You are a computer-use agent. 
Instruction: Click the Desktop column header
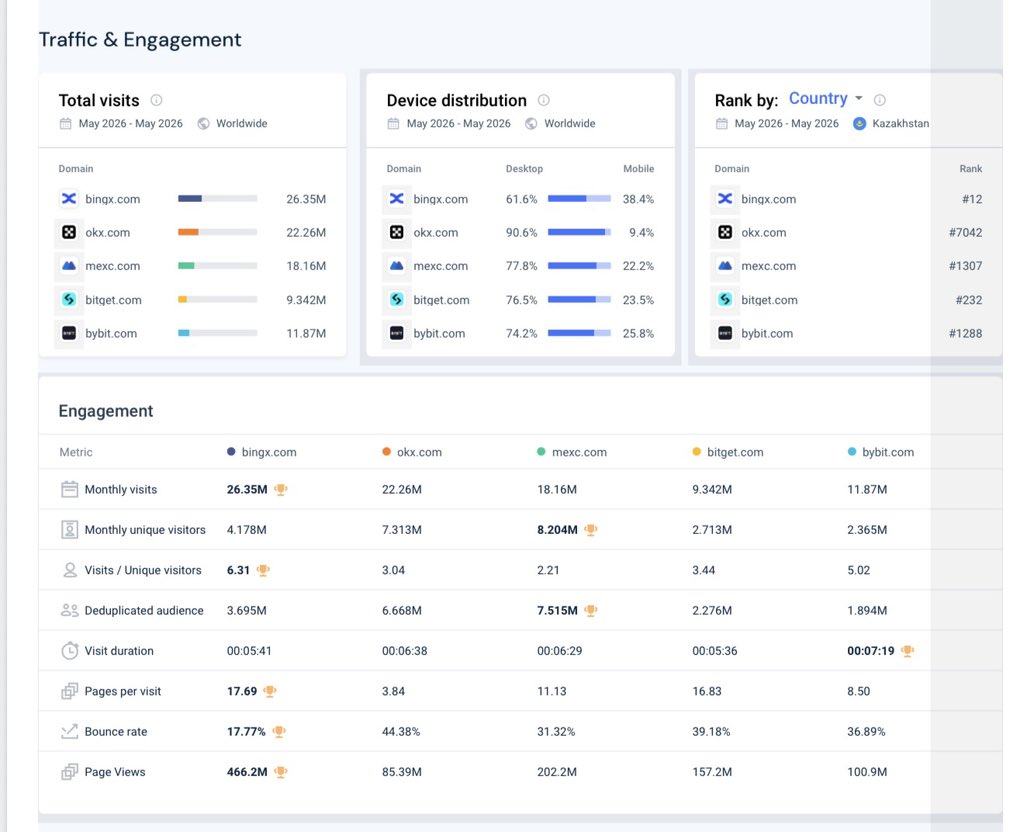[x=524, y=168]
